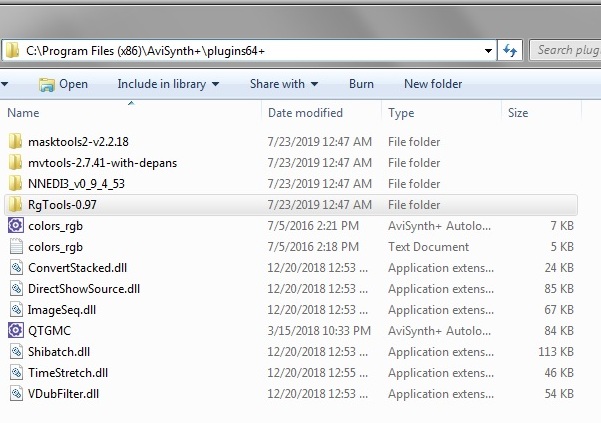Select the TimeStretch.dll file name
The image size is (601, 423).
pos(68,373)
